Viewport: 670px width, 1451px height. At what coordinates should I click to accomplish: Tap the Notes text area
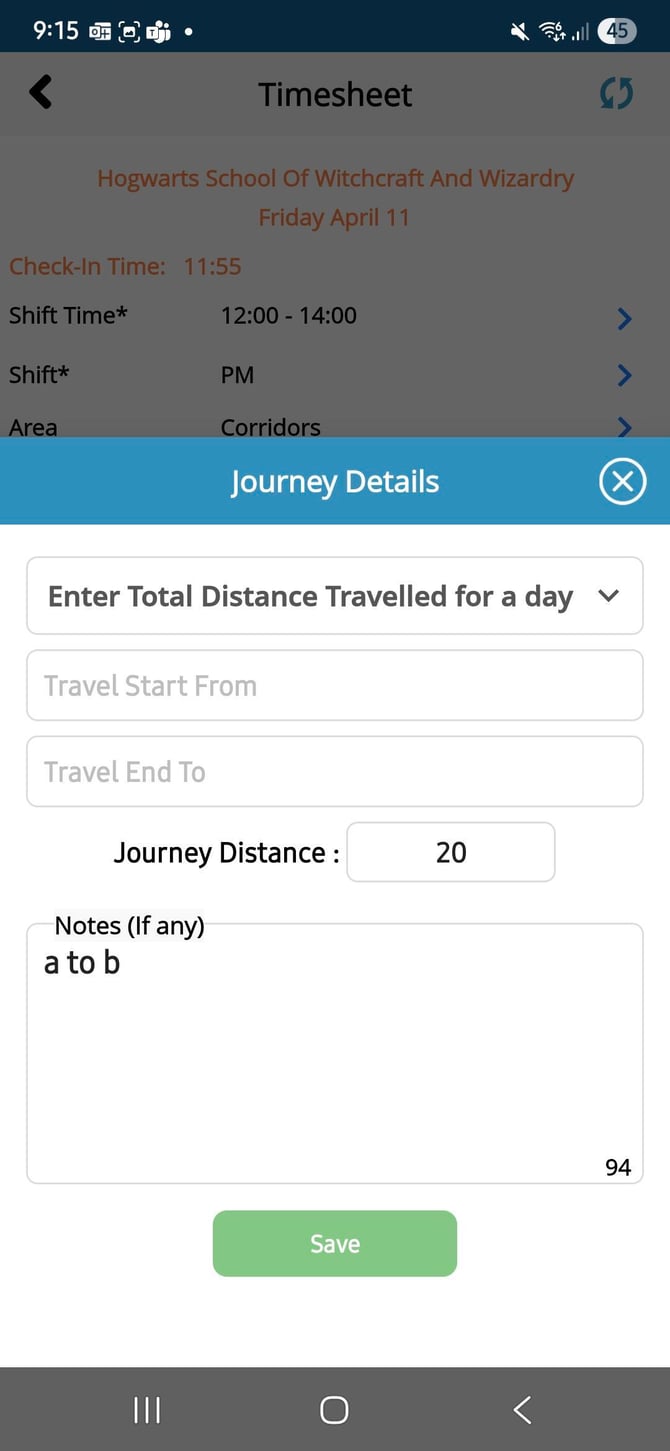coord(334,1060)
